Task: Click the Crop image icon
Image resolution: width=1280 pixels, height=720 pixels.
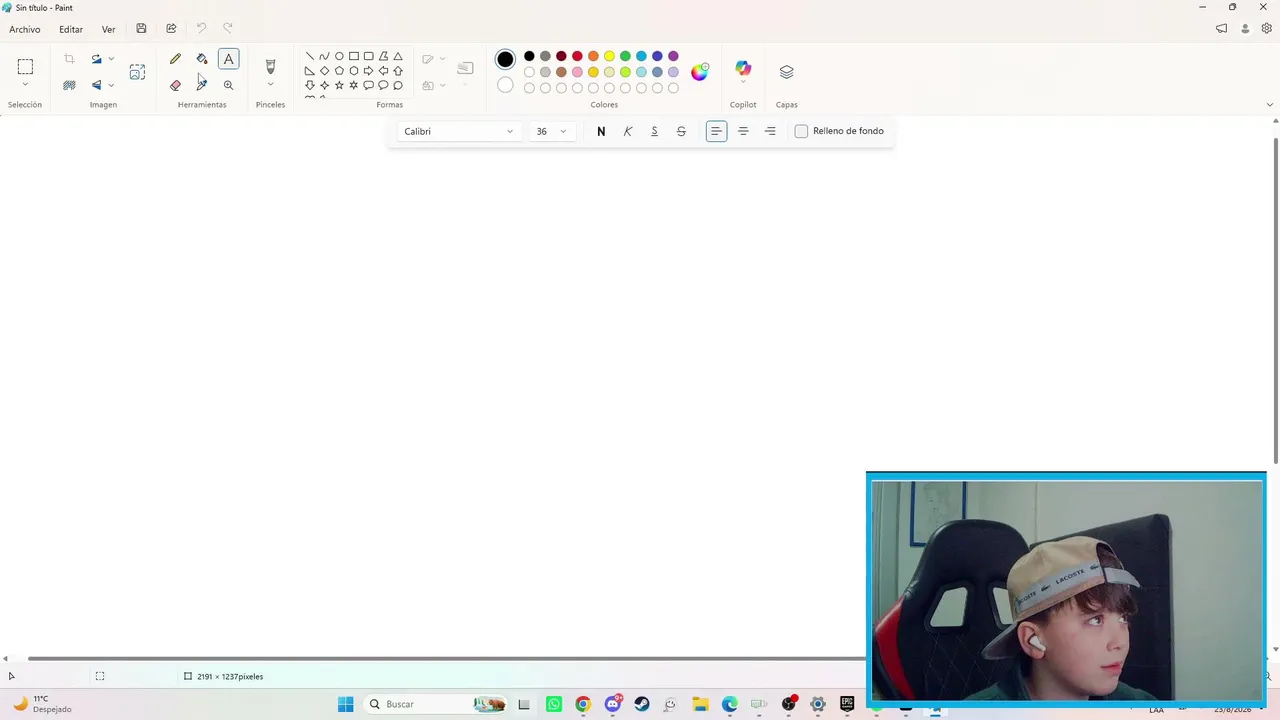Action: tap(69, 59)
